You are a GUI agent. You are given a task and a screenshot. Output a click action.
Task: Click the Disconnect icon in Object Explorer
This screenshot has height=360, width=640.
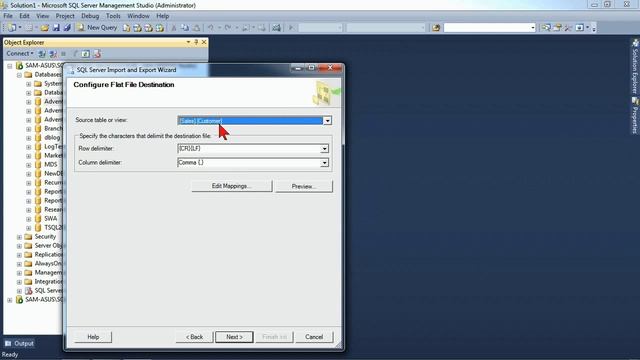pyautogui.click(x=53, y=54)
